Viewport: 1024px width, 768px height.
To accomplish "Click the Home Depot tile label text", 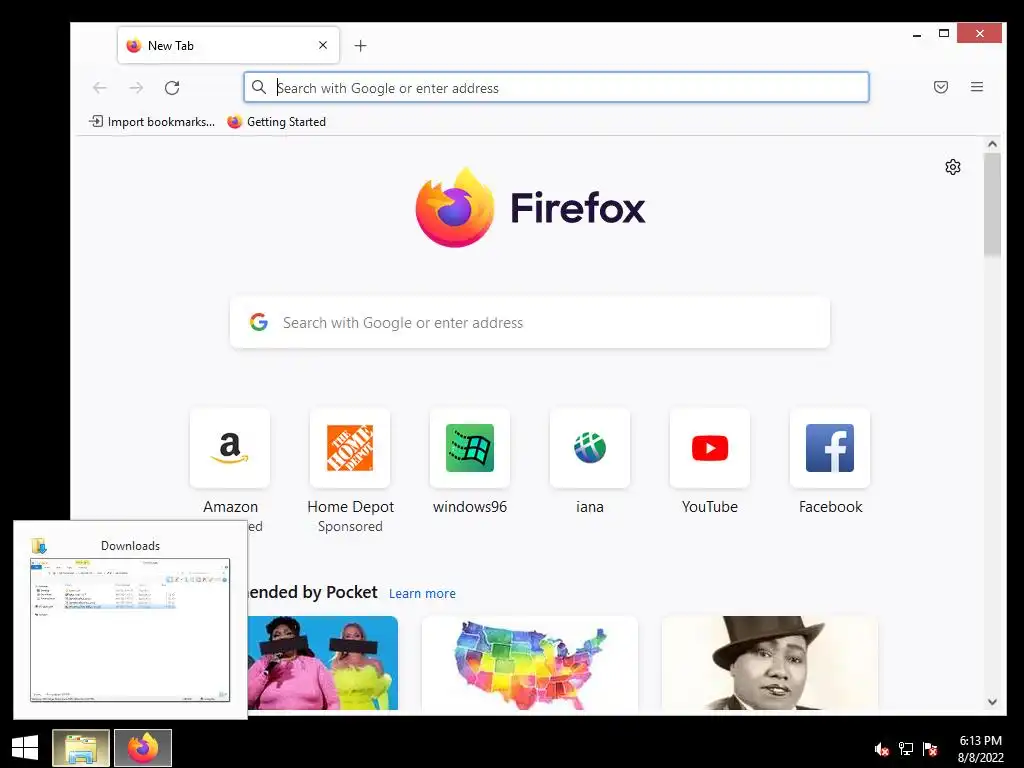I will (351, 507).
